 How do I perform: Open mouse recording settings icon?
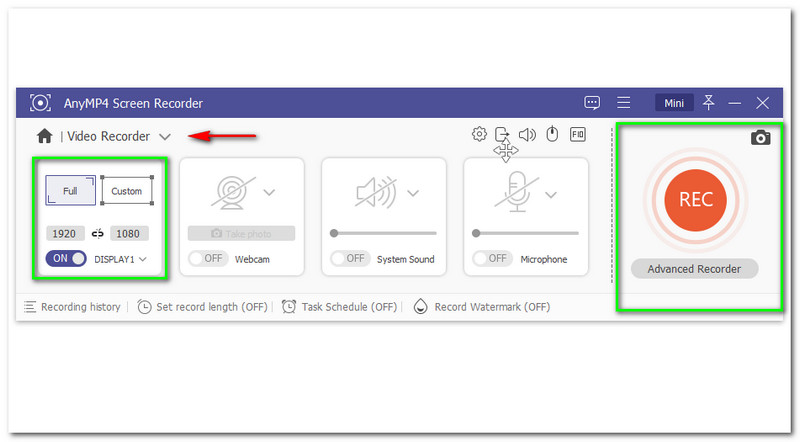[552, 134]
